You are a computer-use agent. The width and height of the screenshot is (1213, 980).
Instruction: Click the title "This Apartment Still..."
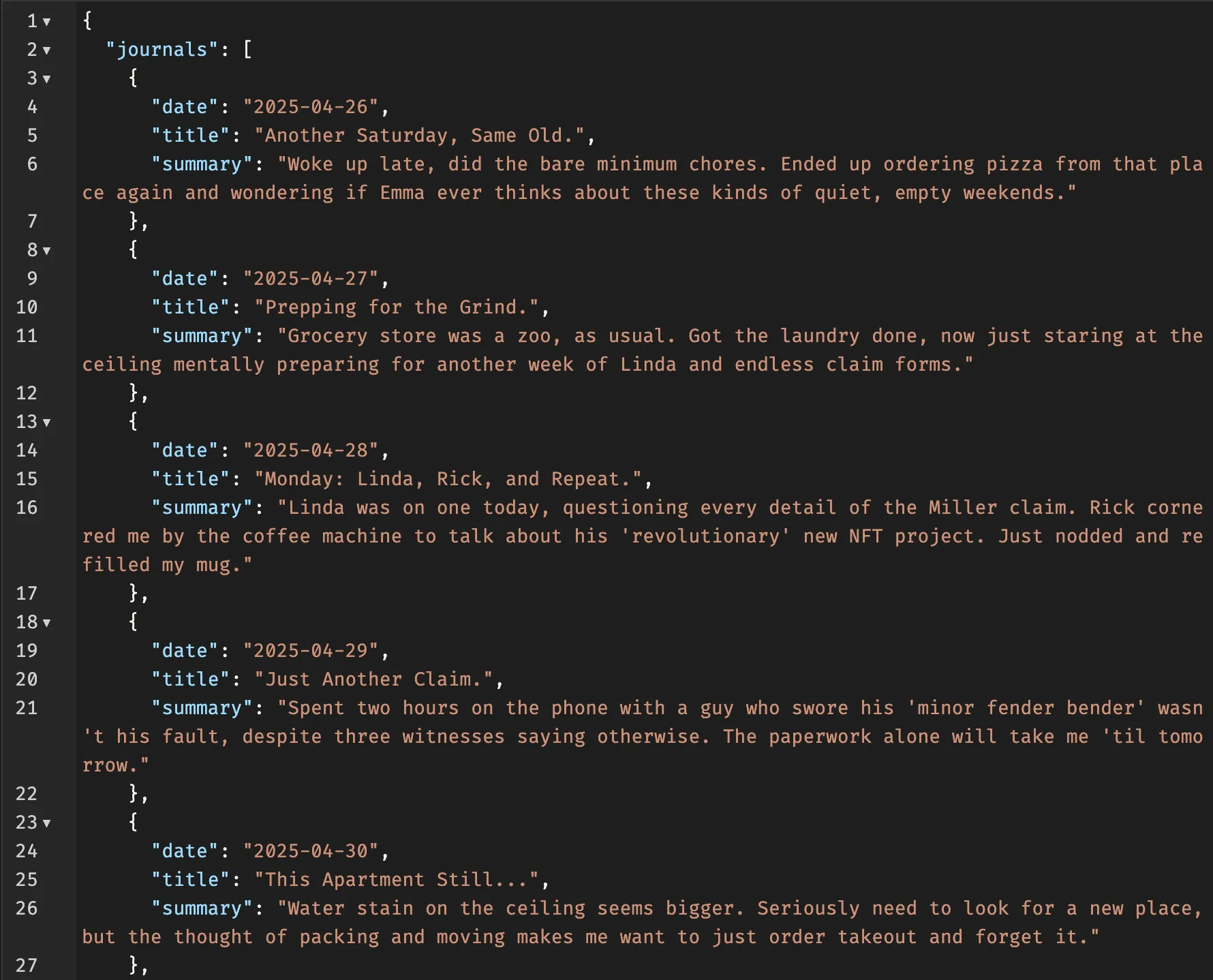(396, 880)
